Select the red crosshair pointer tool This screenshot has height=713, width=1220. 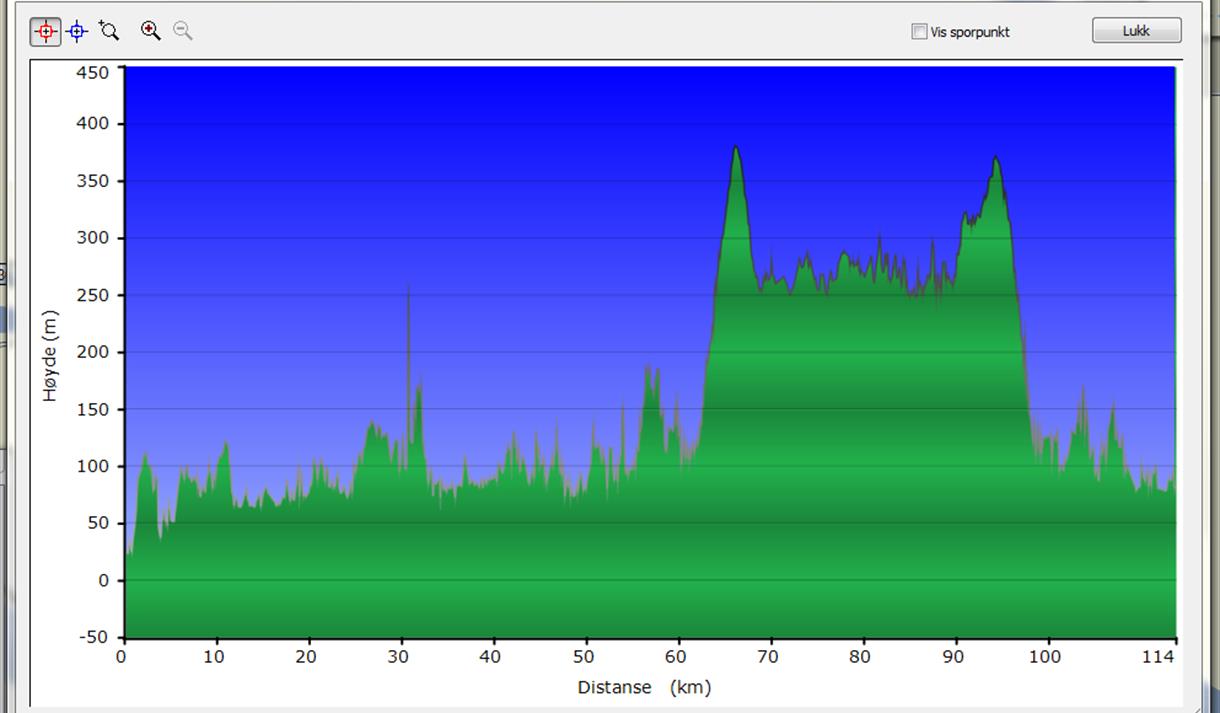45,32
